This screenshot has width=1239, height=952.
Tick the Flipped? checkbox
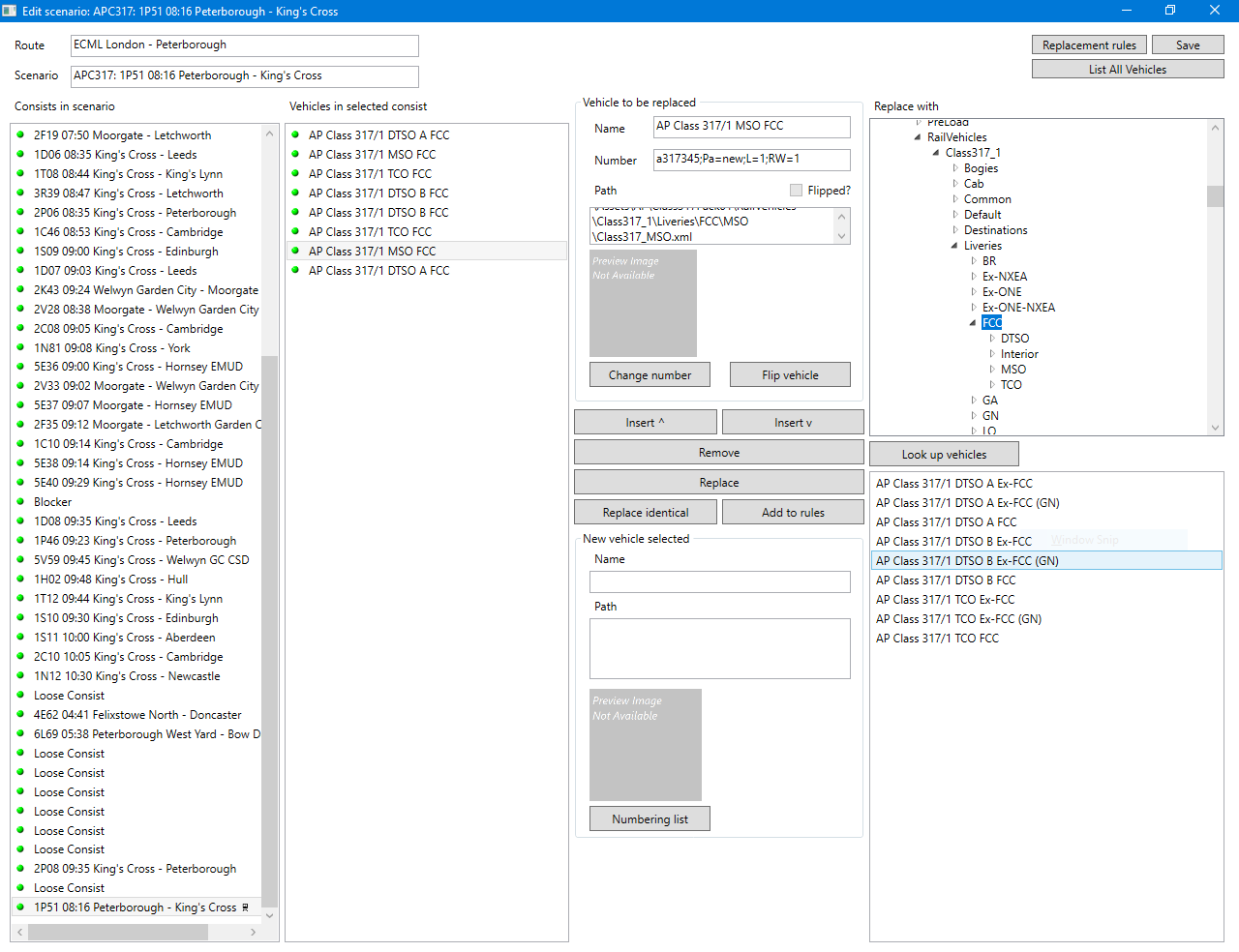[x=796, y=191]
